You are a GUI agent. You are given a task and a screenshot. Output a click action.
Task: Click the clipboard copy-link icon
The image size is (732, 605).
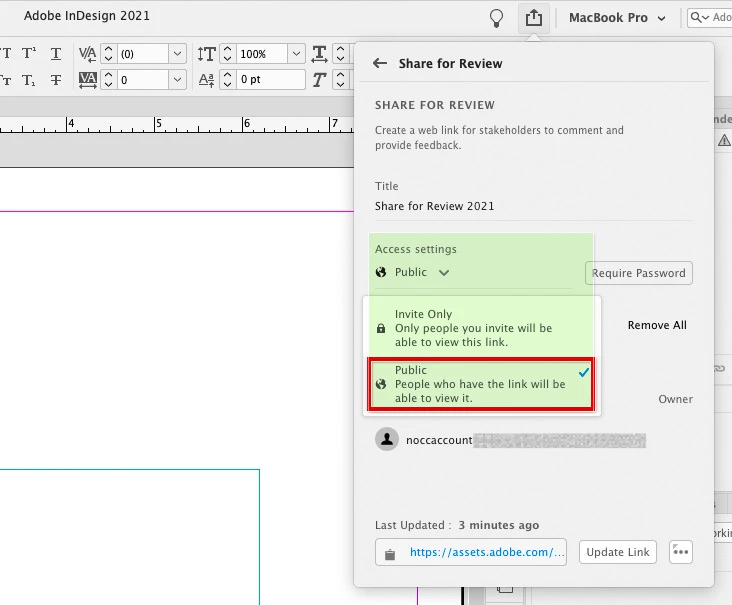tap(390, 554)
